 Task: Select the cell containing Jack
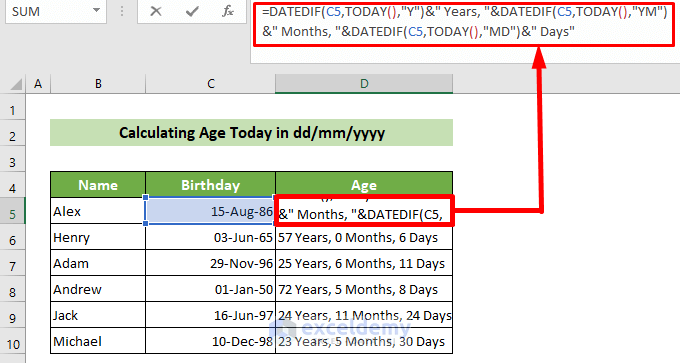(x=98, y=315)
